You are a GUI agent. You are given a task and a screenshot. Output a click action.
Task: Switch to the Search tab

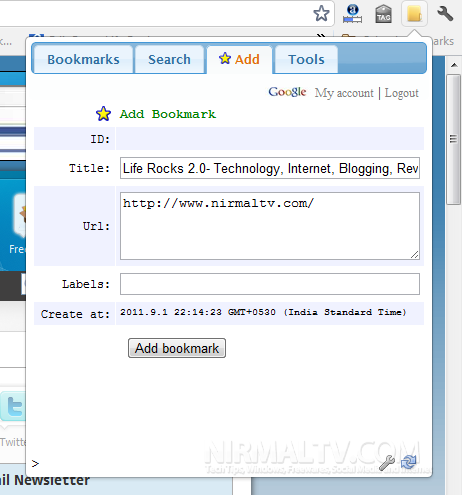pyautogui.click(x=169, y=59)
